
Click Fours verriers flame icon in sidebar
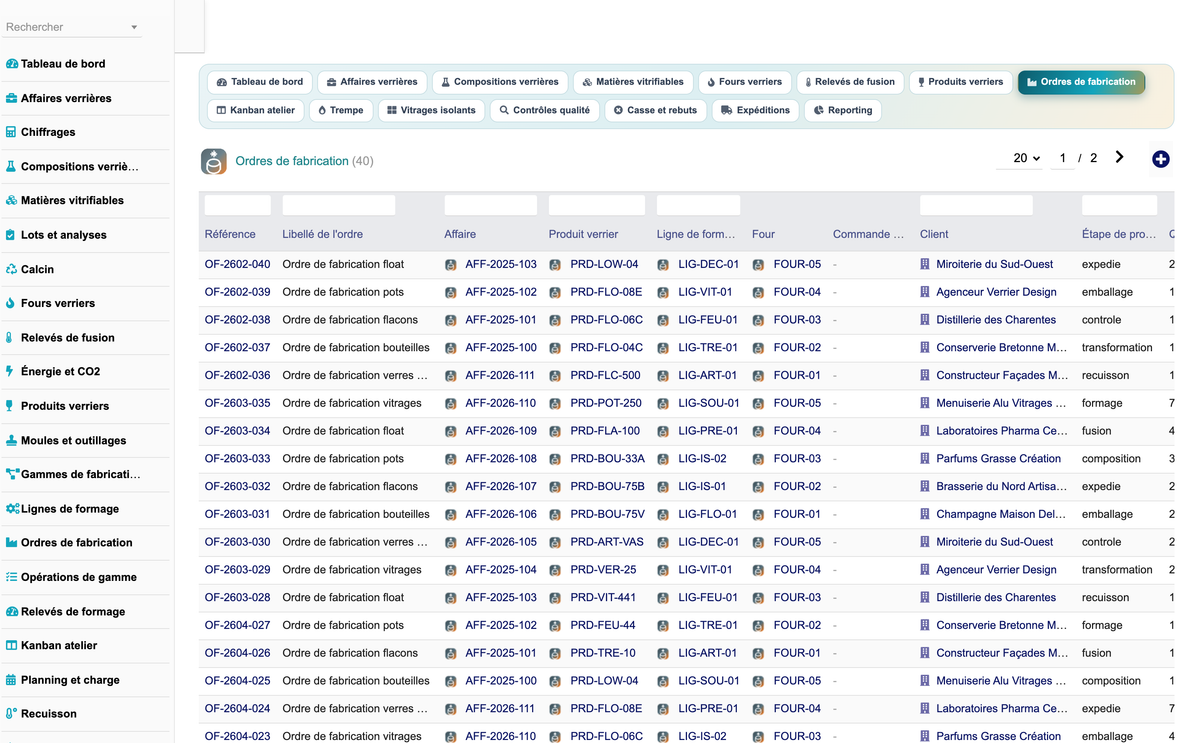click(x=11, y=303)
